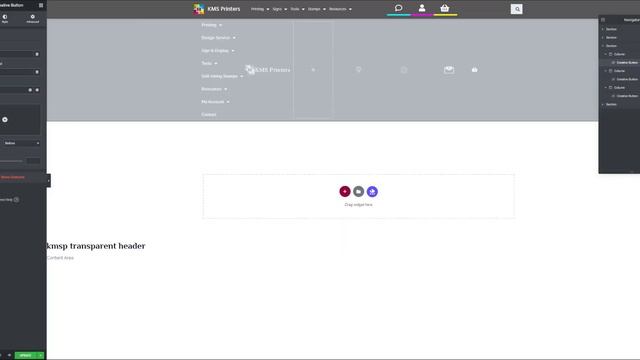Select the third Creative Button in Navigator

[626, 96]
